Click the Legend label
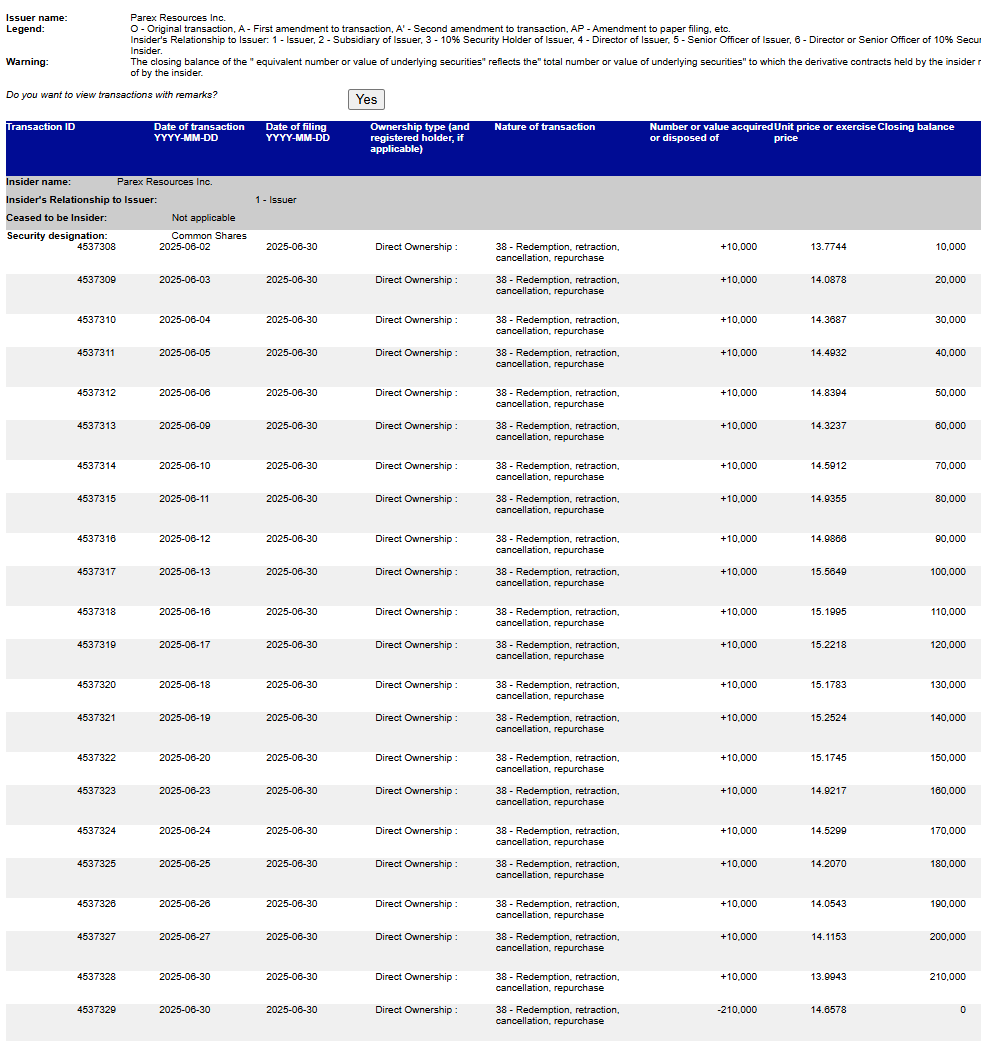 click(25, 29)
